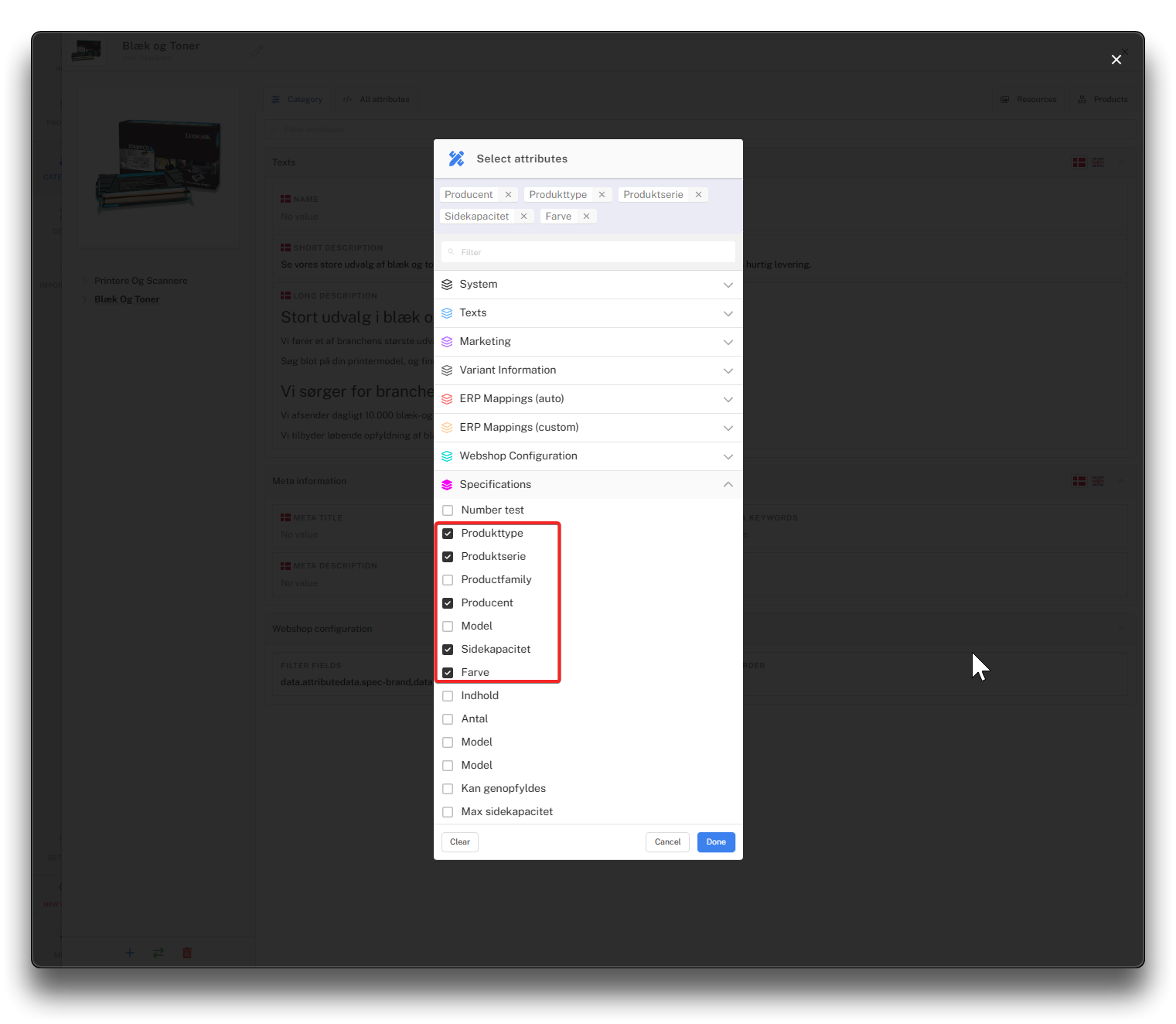
Task: Click the teal Webshop Configuration icon
Action: (x=447, y=456)
